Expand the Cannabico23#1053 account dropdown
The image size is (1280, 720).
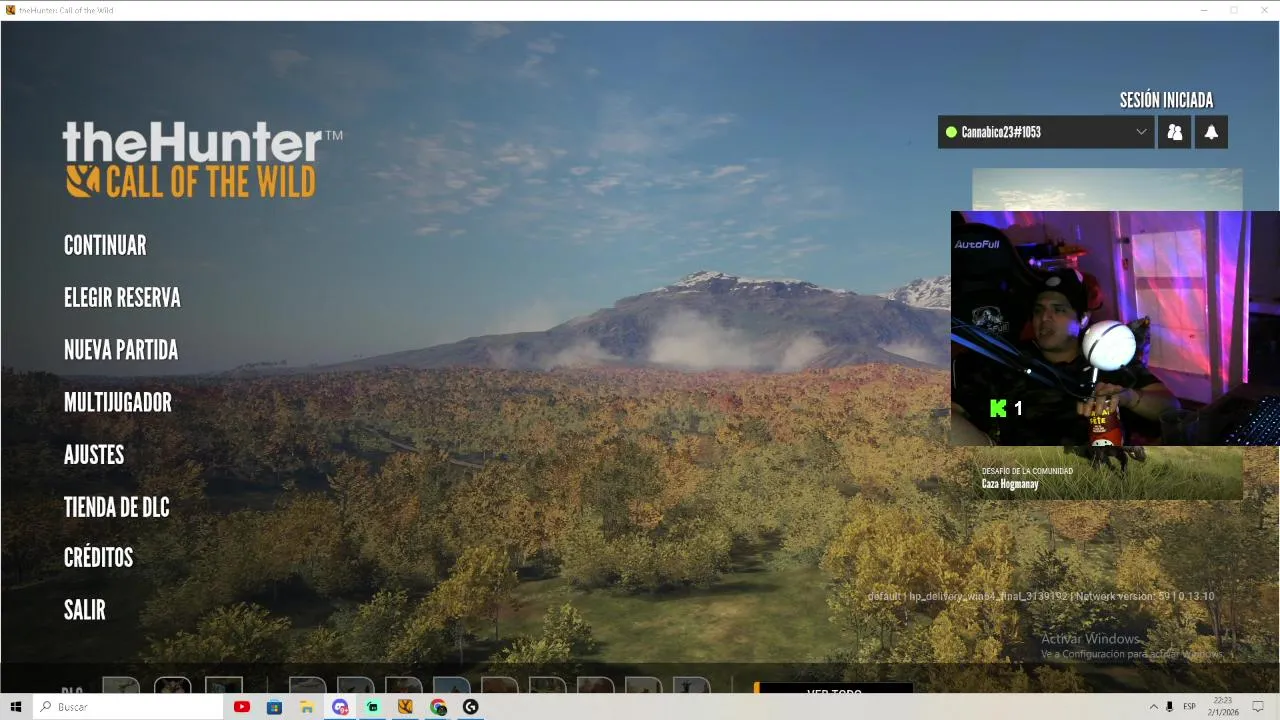1046,132
